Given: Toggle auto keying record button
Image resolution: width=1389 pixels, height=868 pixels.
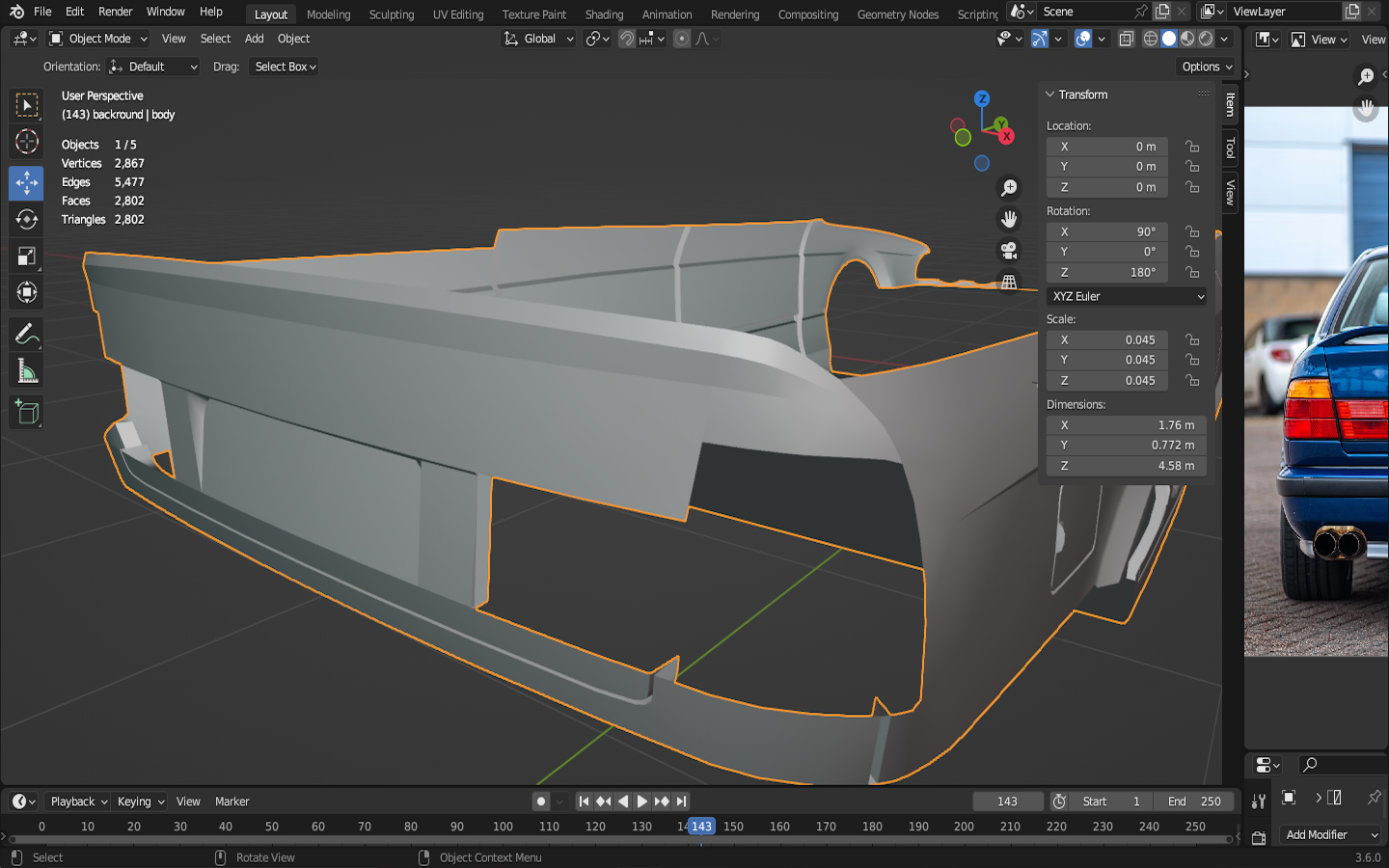Looking at the screenshot, I should (x=541, y=801).
